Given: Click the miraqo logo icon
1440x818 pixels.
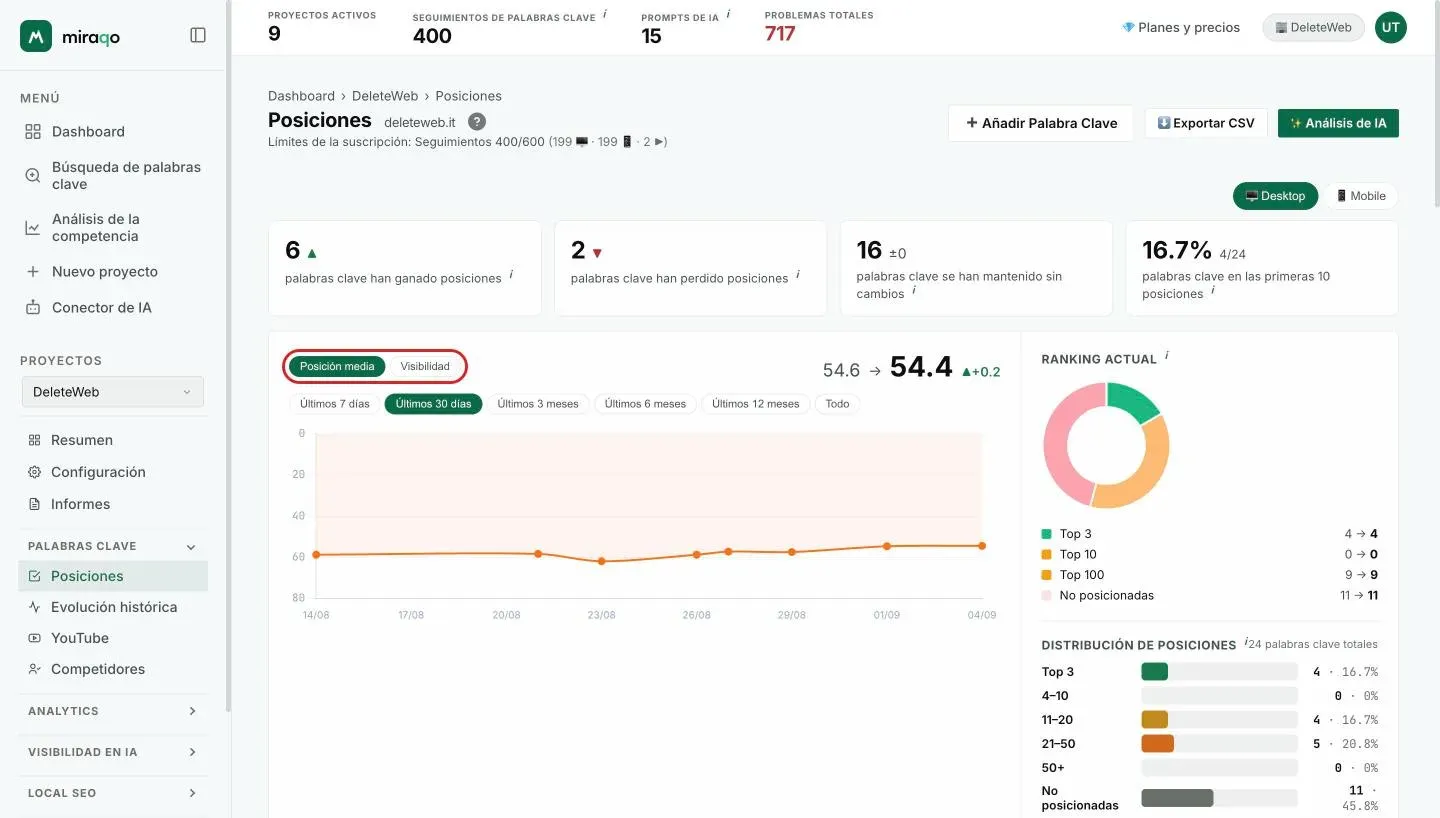Looking at the screenshot, I should (36, 36).
